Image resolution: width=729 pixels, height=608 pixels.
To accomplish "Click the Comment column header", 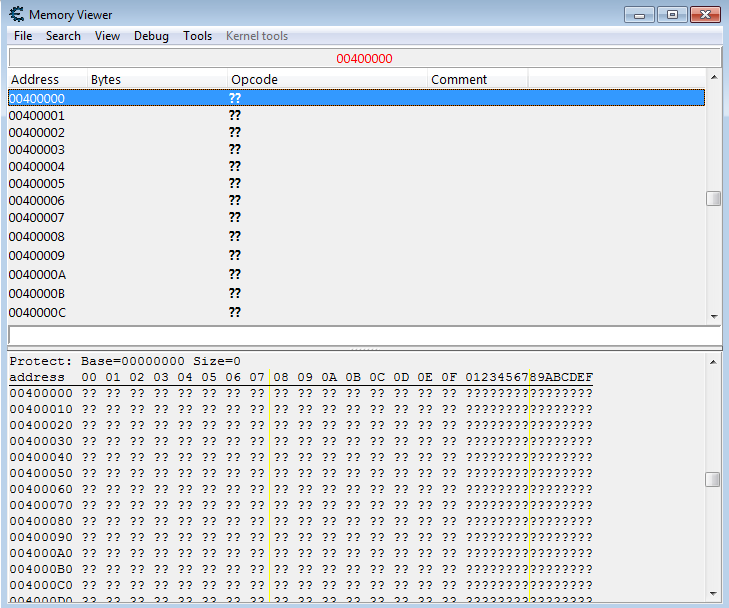I will click(477, 79).
